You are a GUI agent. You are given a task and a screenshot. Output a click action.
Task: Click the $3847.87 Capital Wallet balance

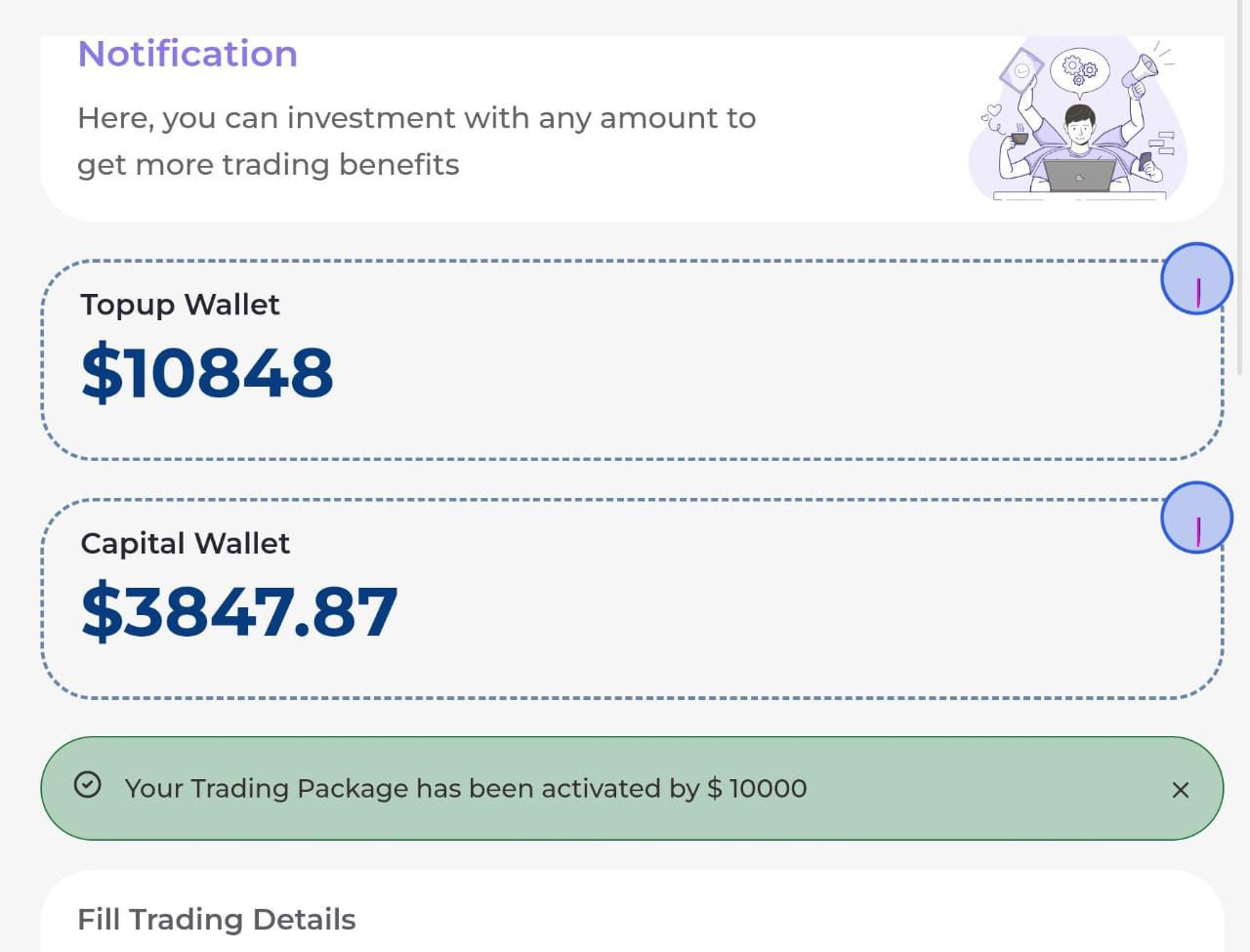pos(239,611)
